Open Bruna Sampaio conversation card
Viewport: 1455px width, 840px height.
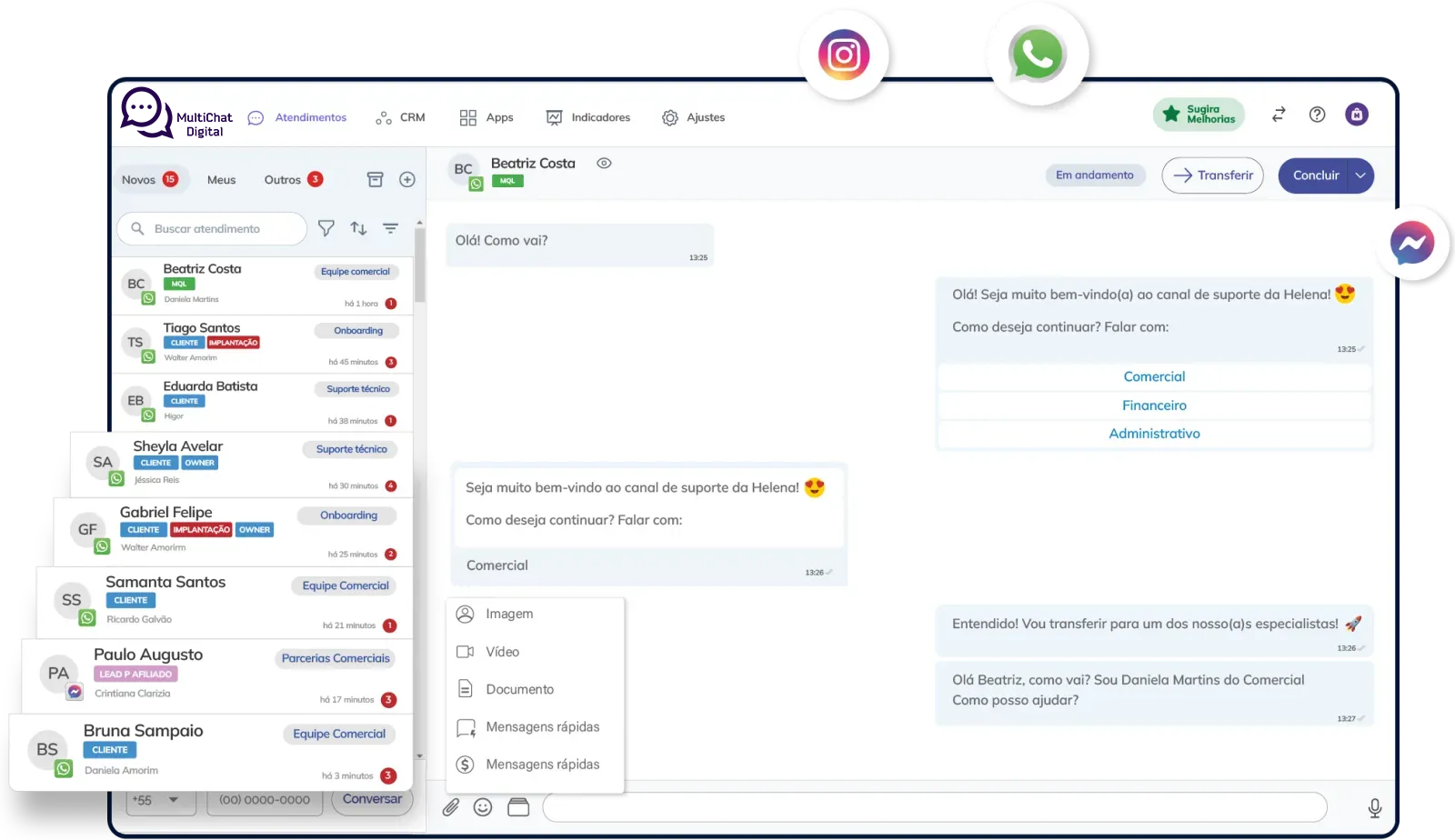point(211,752)
